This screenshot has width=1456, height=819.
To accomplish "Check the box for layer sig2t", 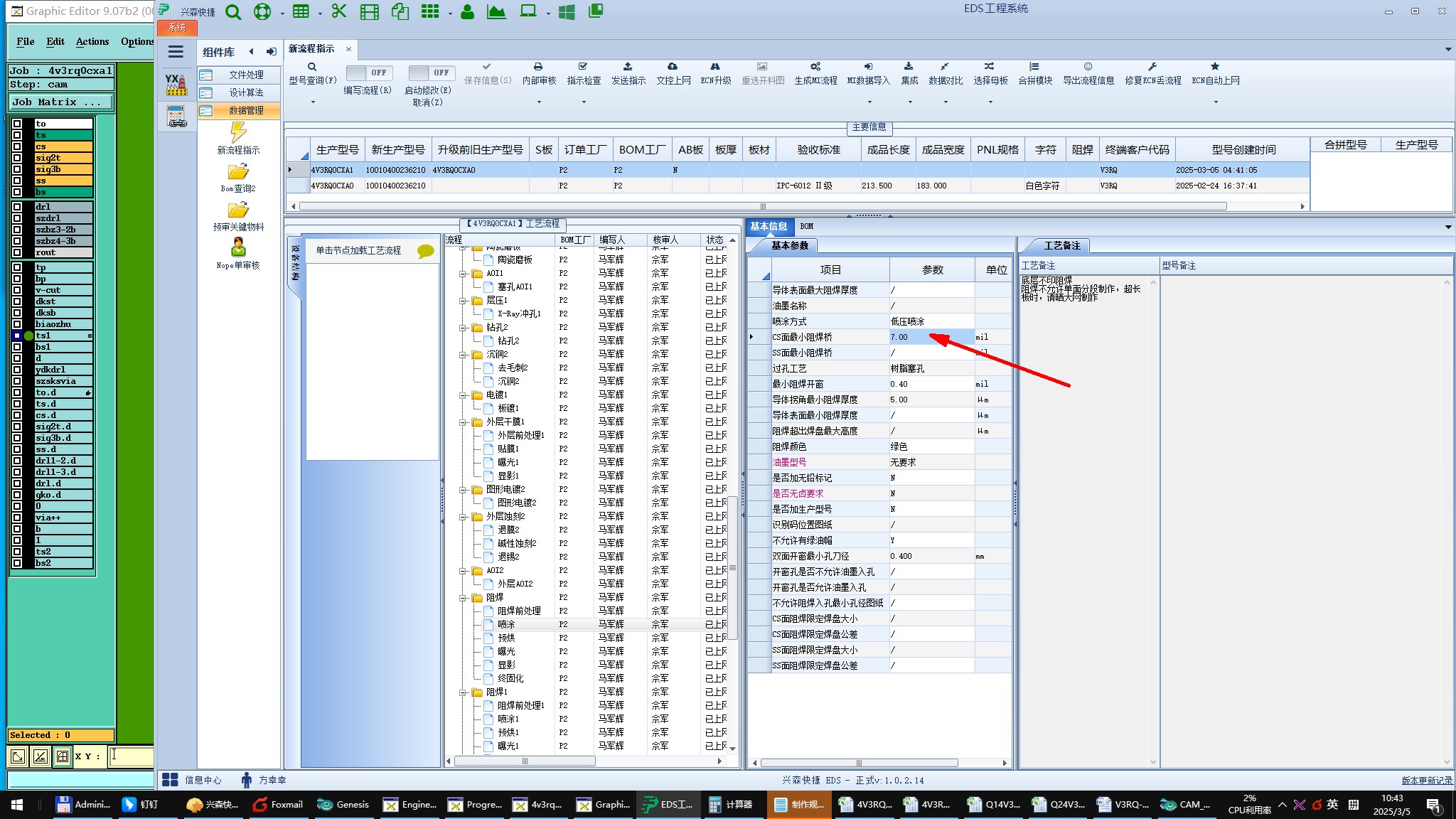I will pyautogui.click(x=17, y=158).
